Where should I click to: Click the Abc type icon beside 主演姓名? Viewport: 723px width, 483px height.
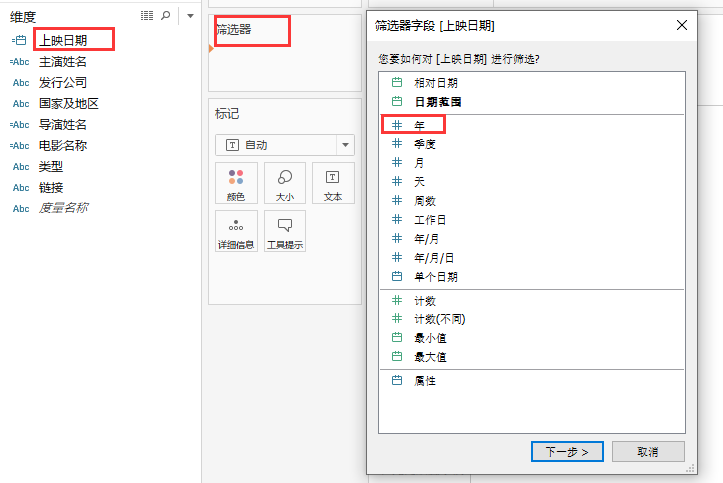20,62
